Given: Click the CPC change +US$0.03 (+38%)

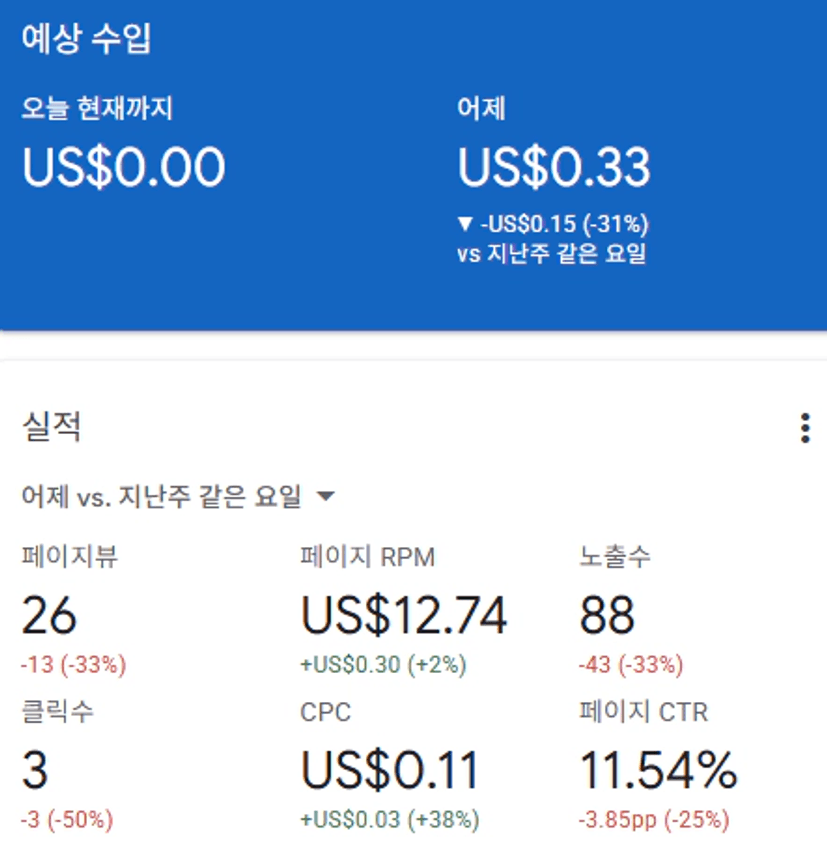Looking at the screenshot, I should pyautogui.click(x=390, y=821).
